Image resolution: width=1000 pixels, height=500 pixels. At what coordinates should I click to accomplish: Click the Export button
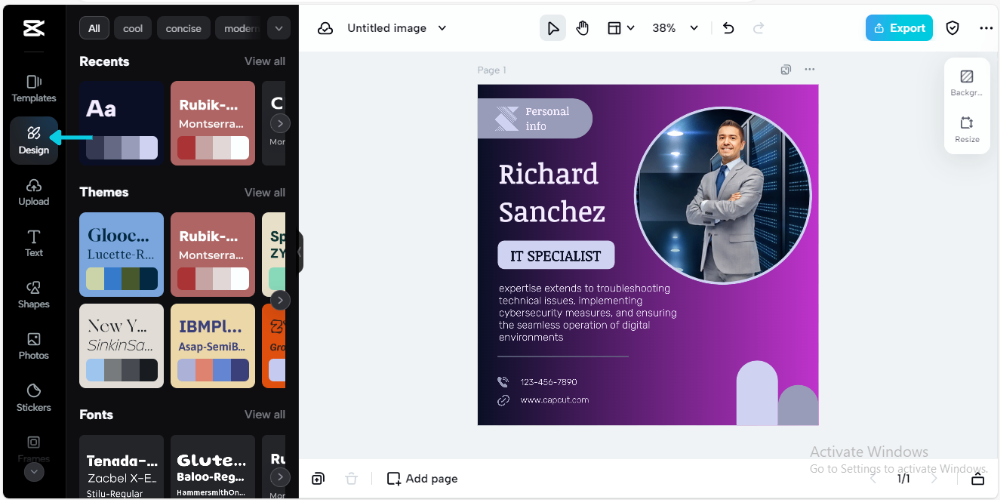click(899, 28)
